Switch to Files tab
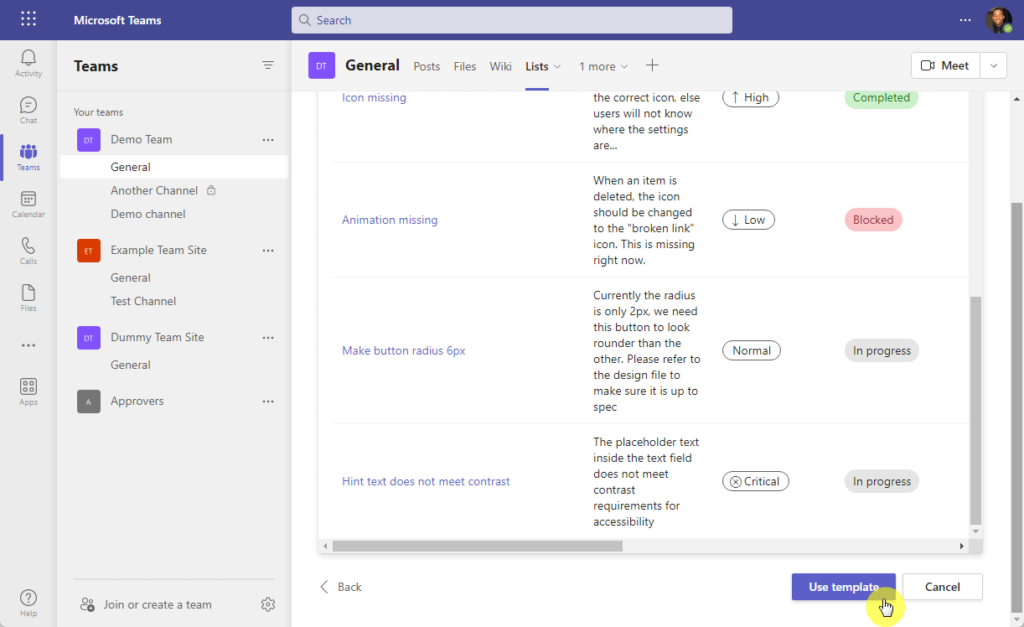This screenshot has width=1024, height=627. pos(464,67)
